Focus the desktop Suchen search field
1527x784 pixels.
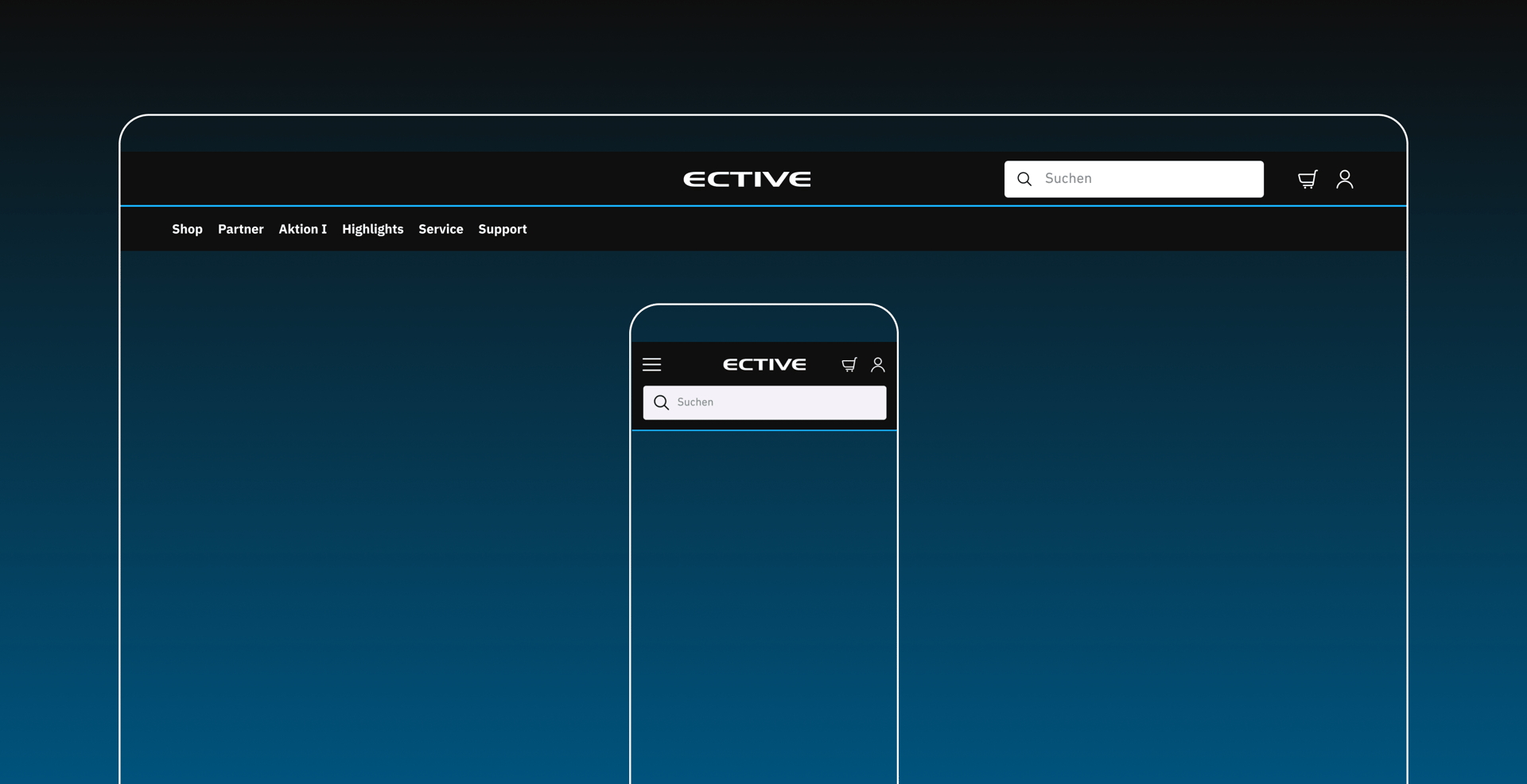coord(1134,179)
